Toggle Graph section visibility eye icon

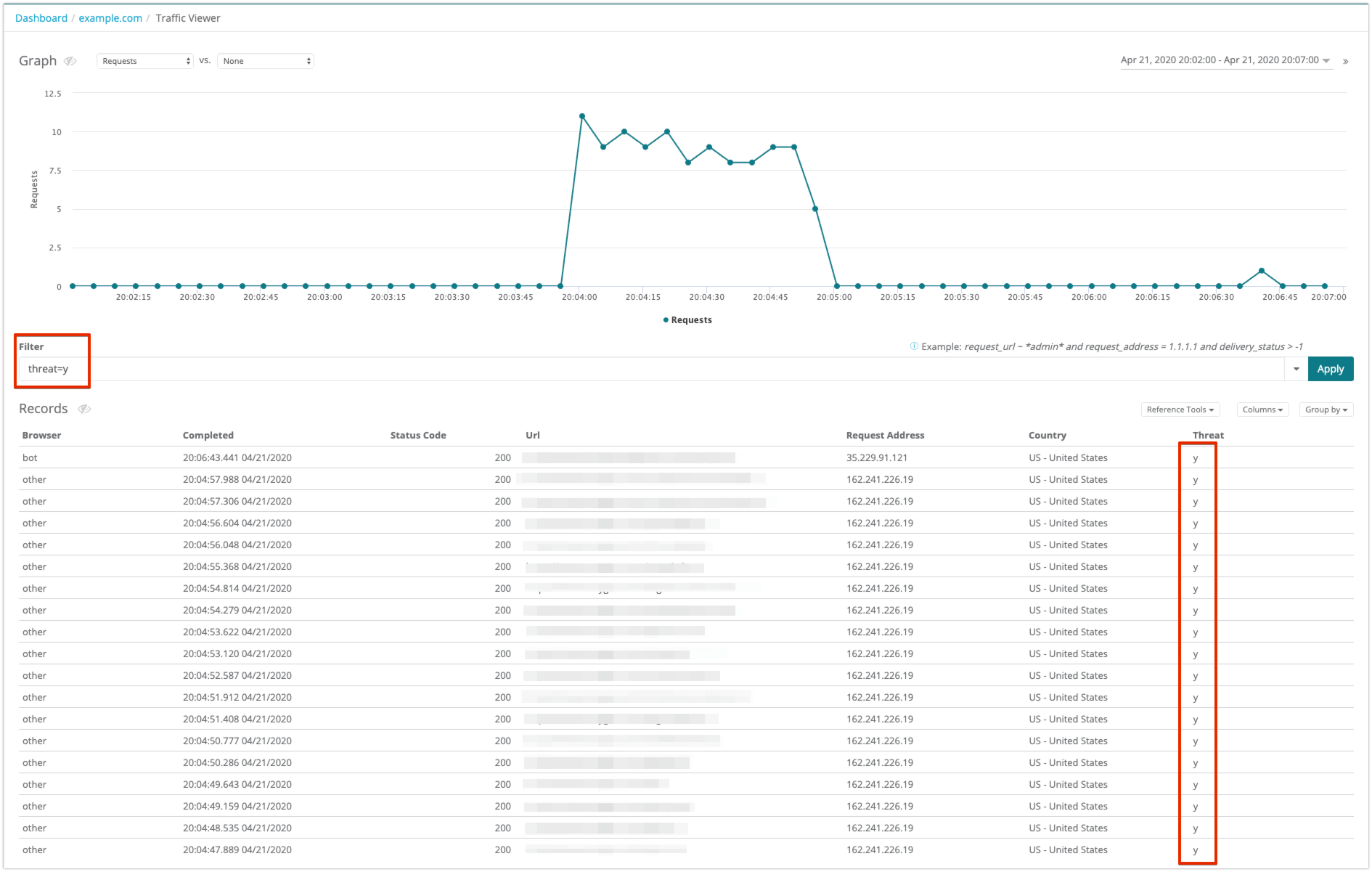pos(70,61)
